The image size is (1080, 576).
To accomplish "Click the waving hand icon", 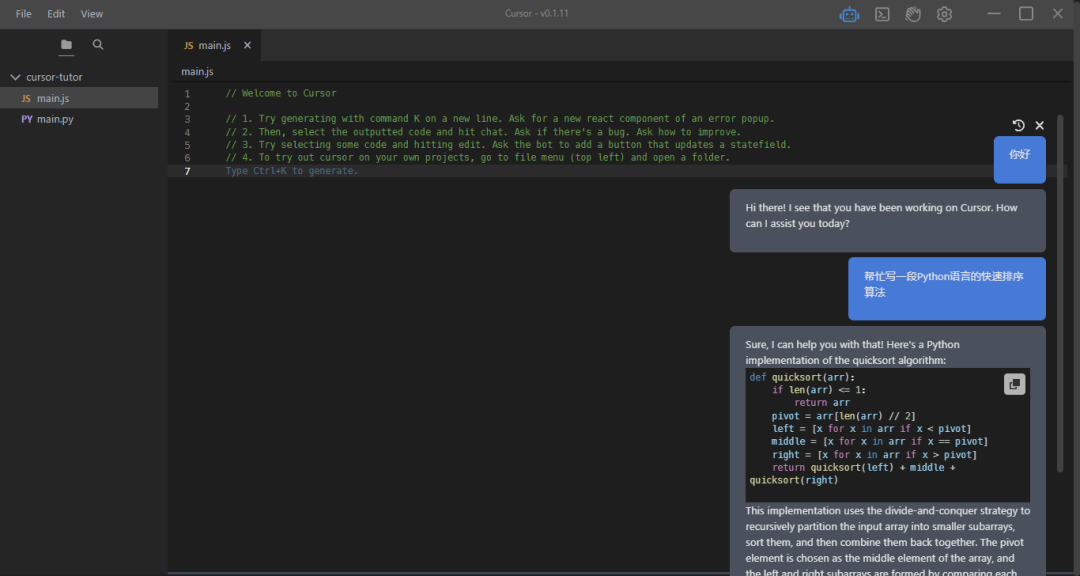I will pyautogui.click(x=913, y=14).
